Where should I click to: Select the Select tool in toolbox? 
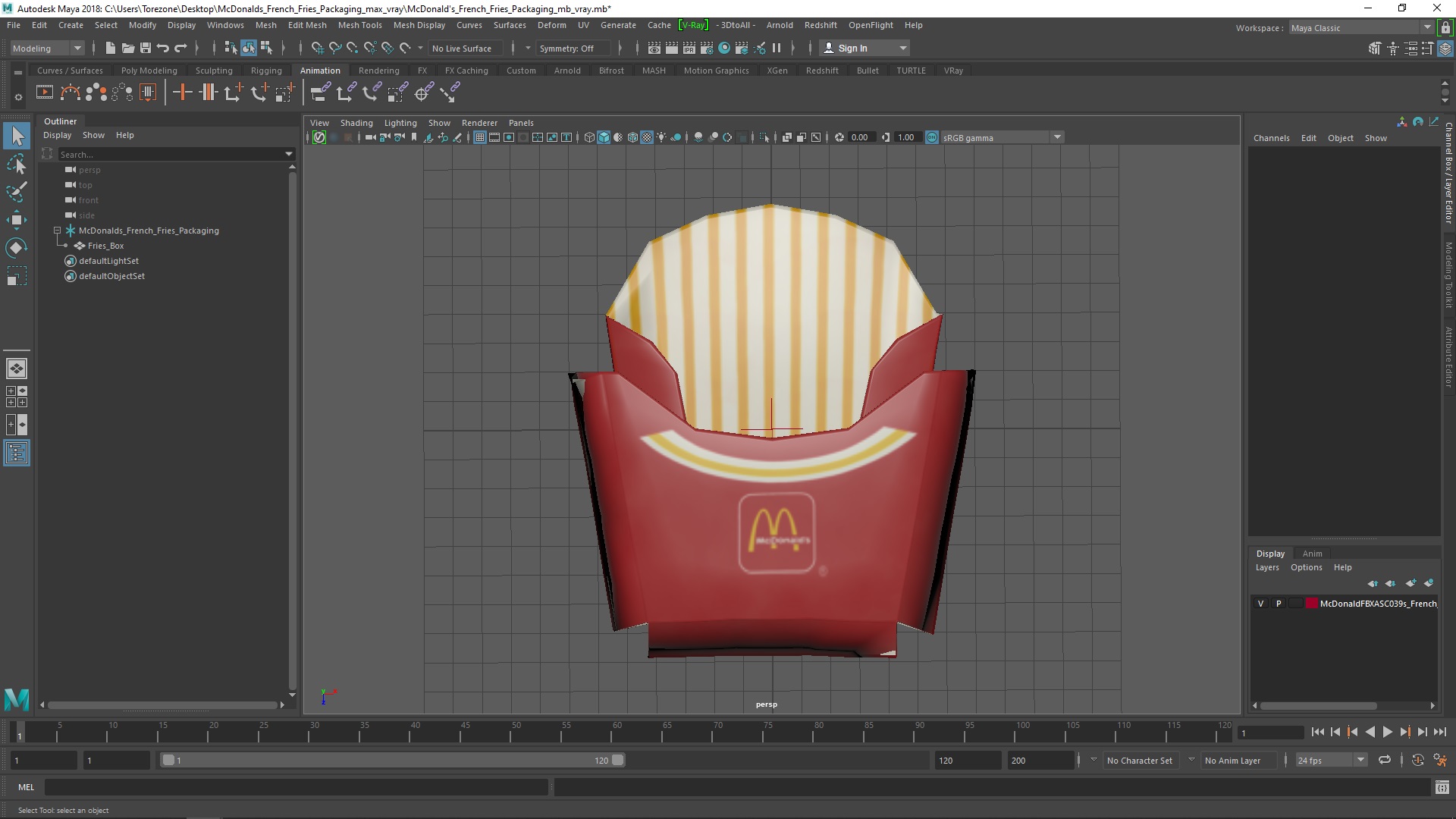(x=17, y=136)
